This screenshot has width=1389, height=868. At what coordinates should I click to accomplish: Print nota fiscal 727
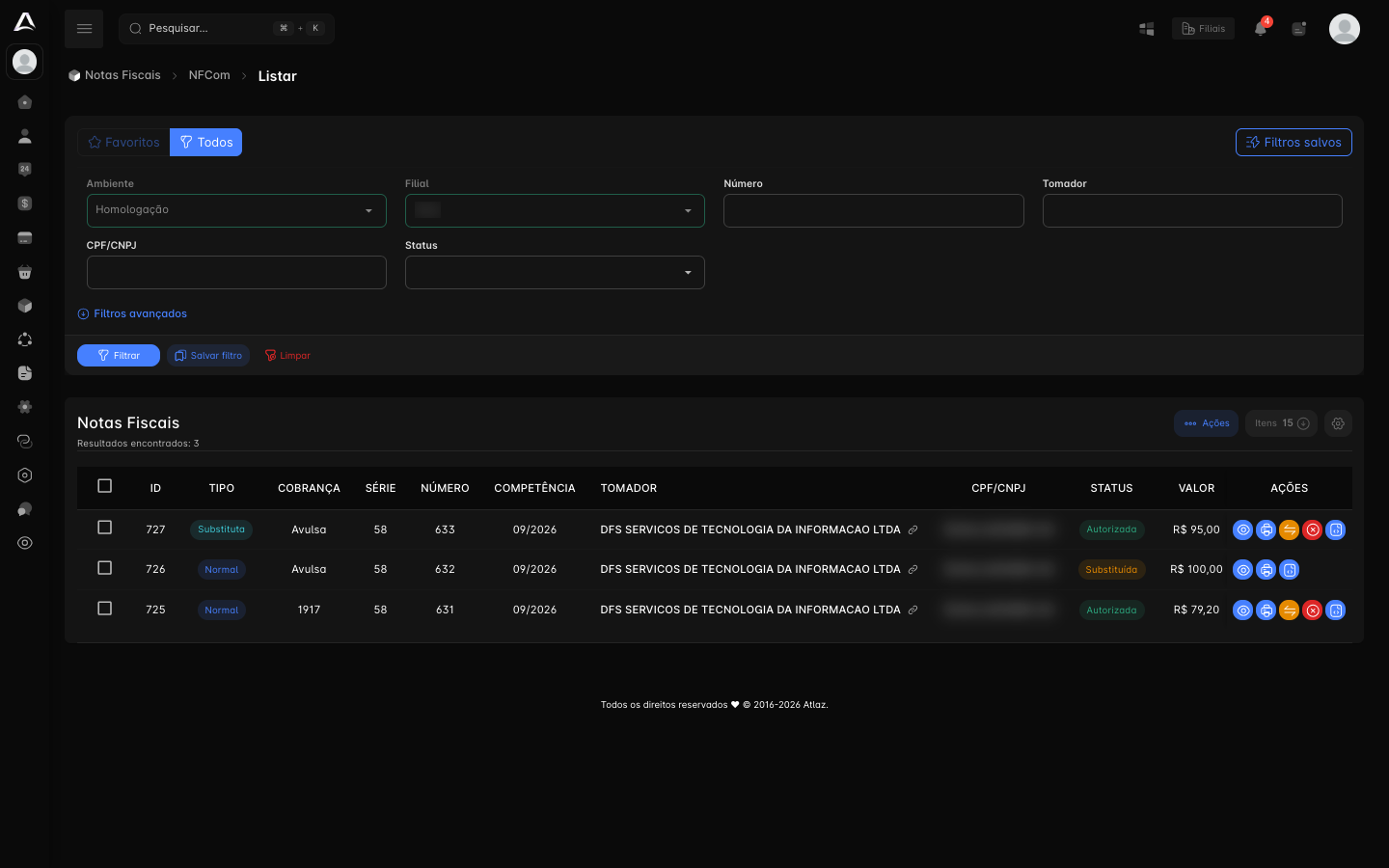(x=1266, y=529)
